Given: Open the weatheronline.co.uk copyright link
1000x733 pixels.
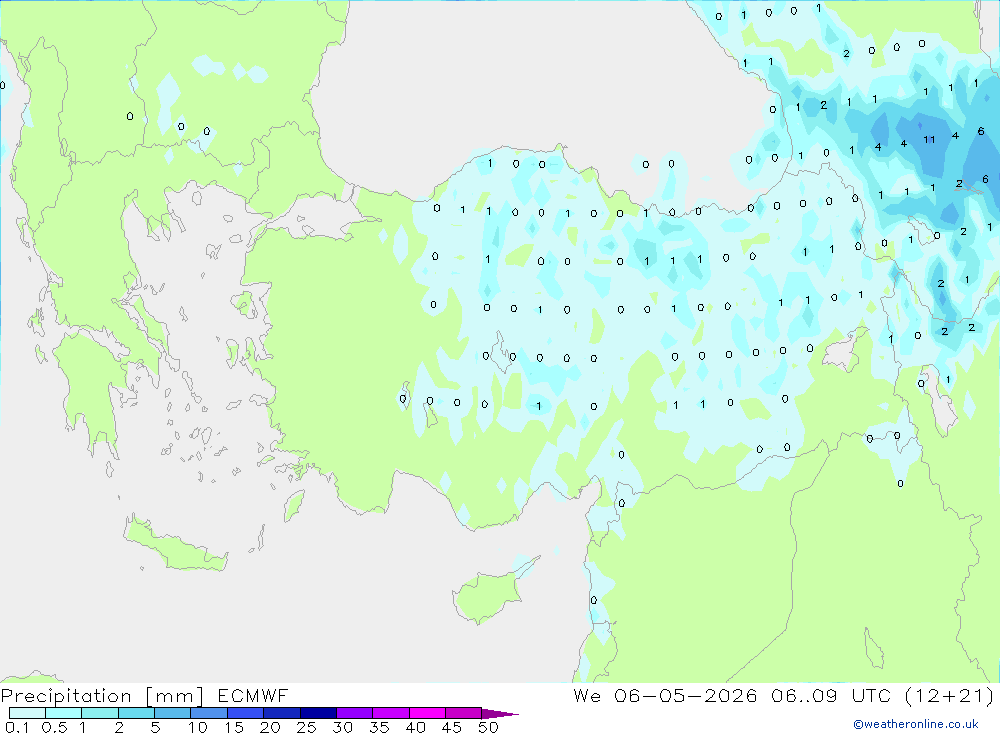Looking at the screenshot, I should [916, 724].
